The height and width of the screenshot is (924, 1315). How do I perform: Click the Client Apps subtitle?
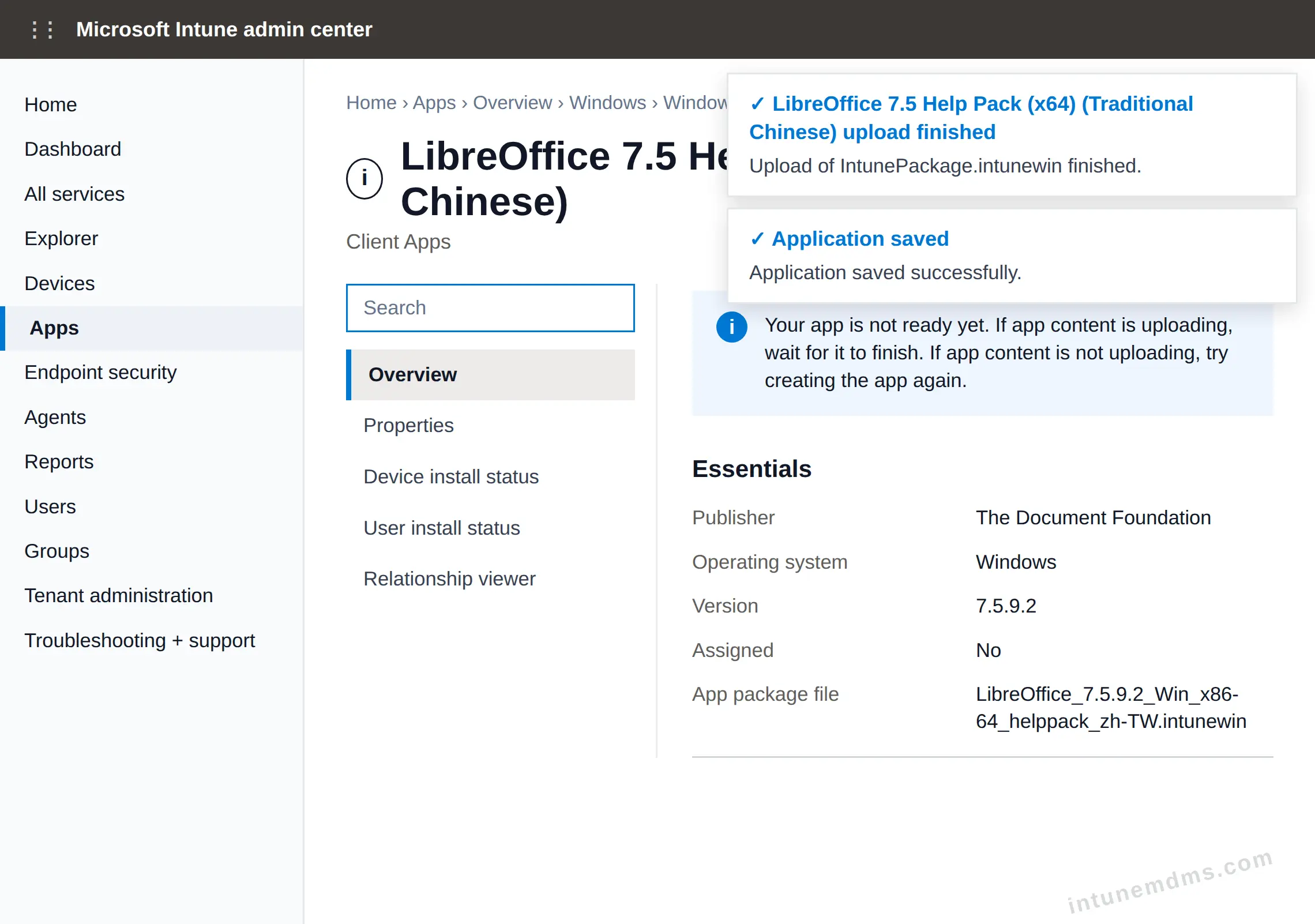[398, 242]
